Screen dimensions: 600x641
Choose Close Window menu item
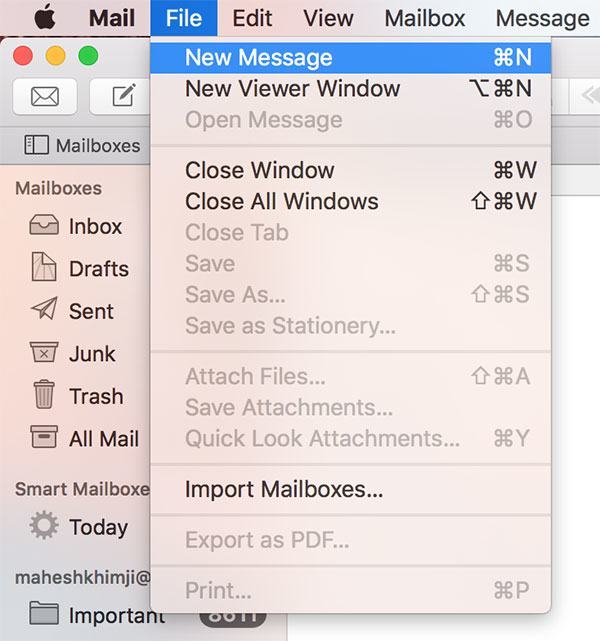click(351, 170)
